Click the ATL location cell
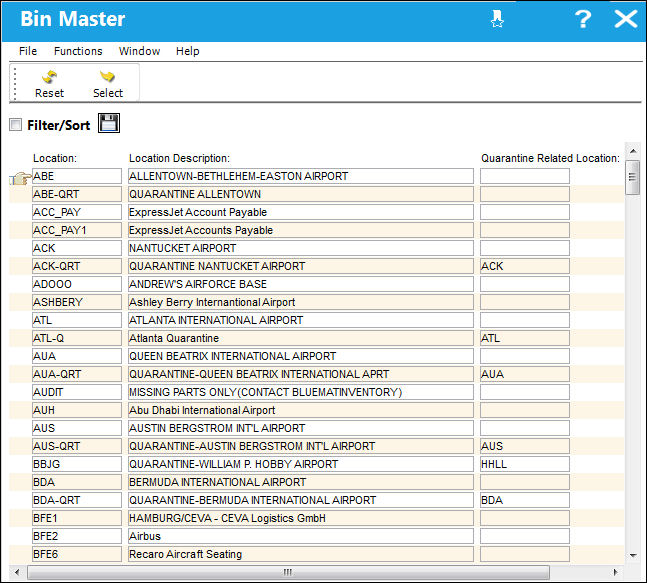 77,320
